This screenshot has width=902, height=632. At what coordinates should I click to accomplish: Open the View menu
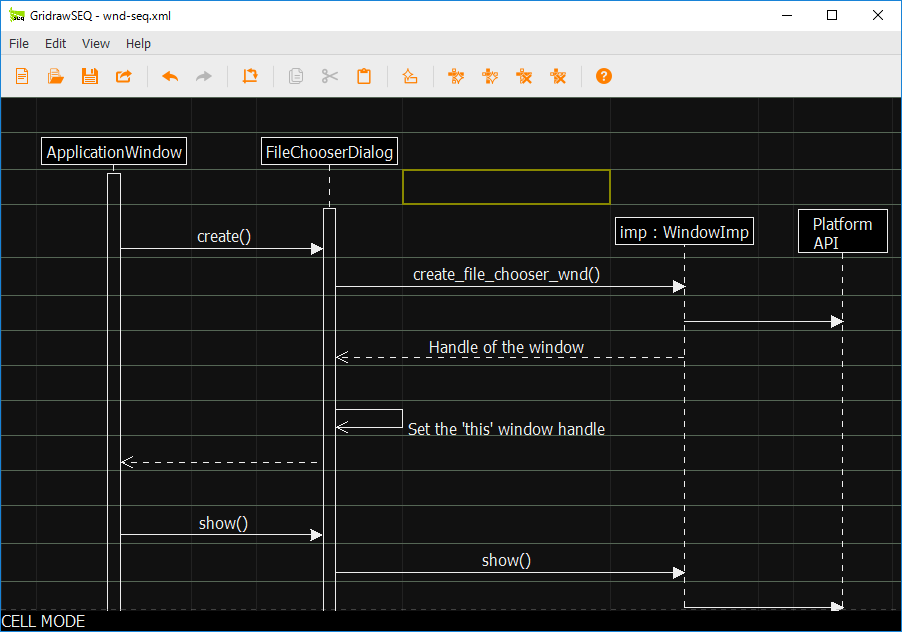(96, 43)
